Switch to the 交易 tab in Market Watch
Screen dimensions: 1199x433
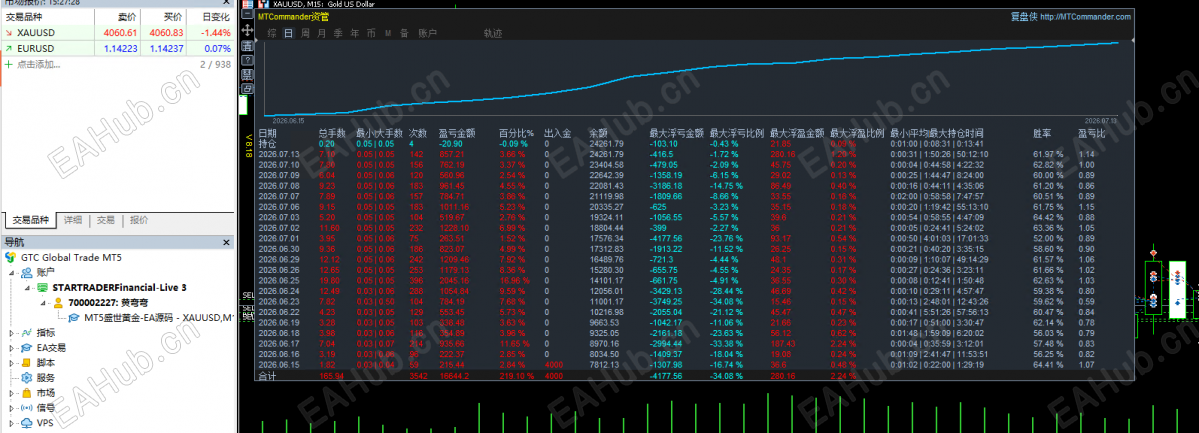[106, 220]
